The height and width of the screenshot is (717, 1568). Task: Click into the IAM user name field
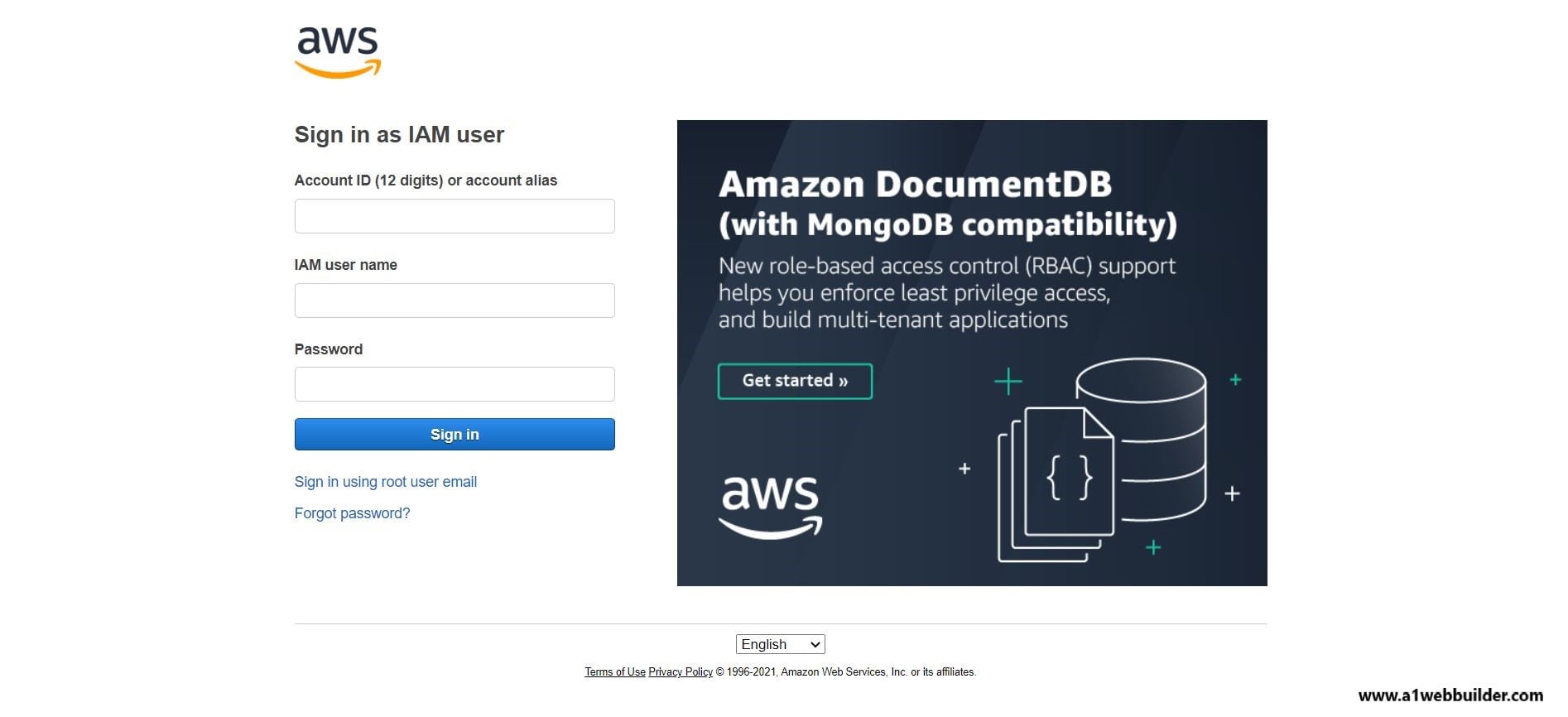[x=455, y=301]
